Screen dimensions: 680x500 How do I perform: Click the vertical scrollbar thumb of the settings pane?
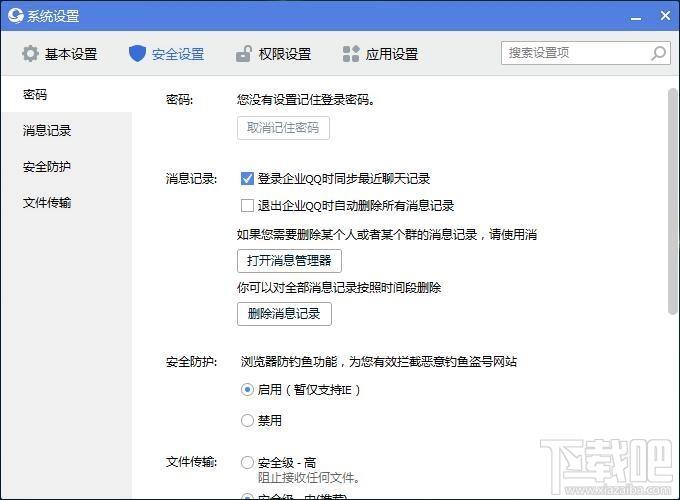coord(672,201)
